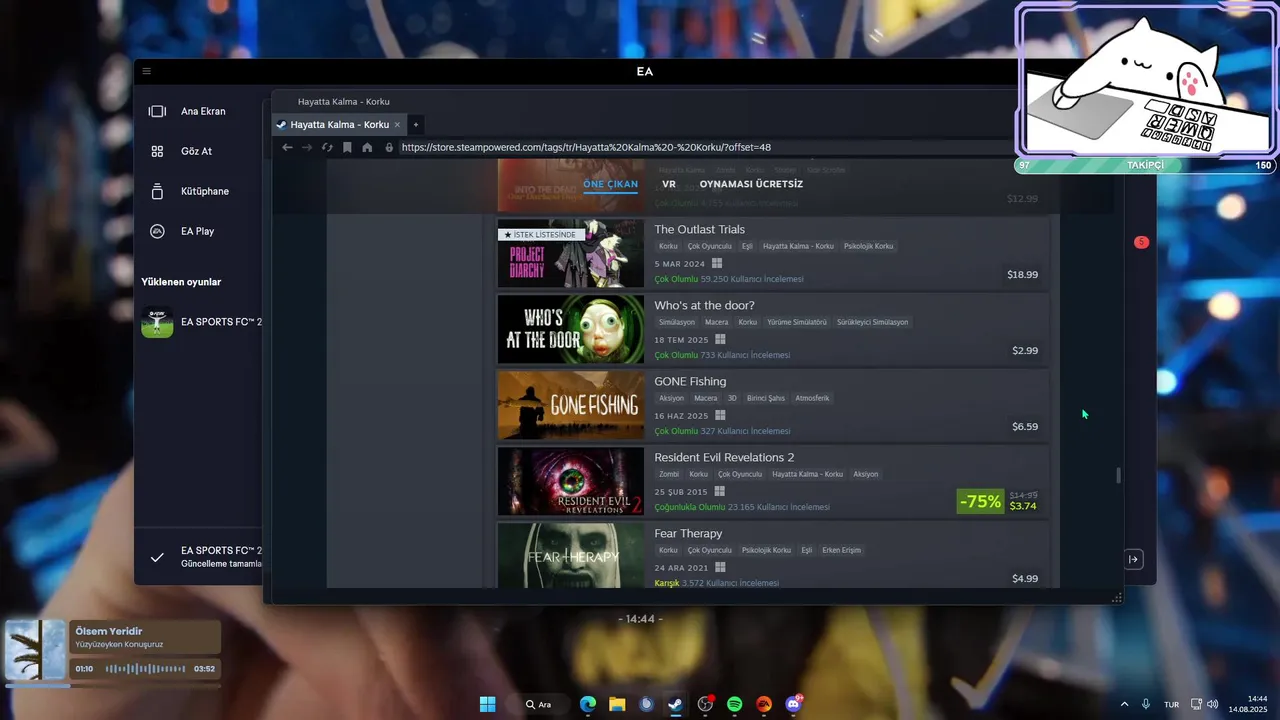The height and width of the screenshot is (720, 1280).
Task: Open EA SPORTS FC game under Yüklenen oyunlar
Action: 201,322
